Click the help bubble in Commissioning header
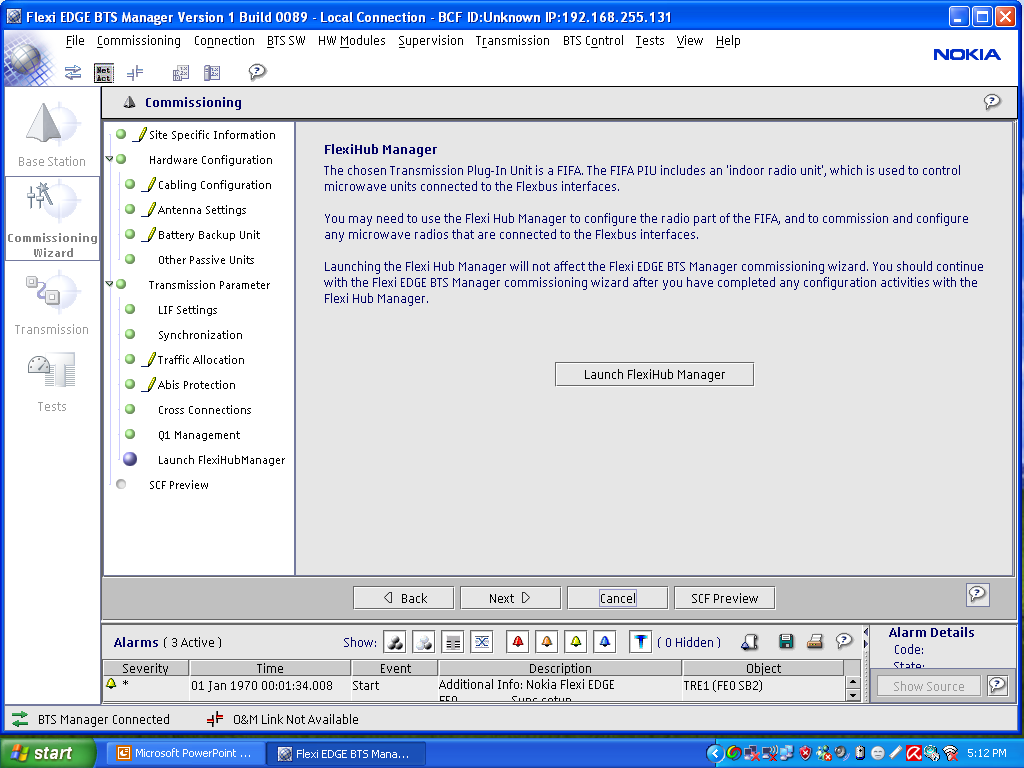 click(x=991, y=102)
